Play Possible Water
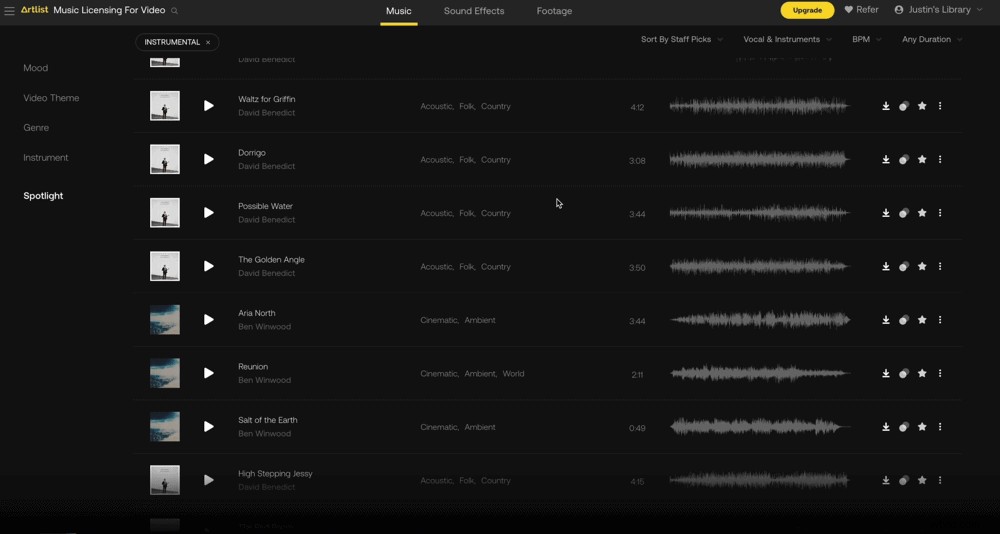Screen dimensions: 1000x534 click(209, 213)
